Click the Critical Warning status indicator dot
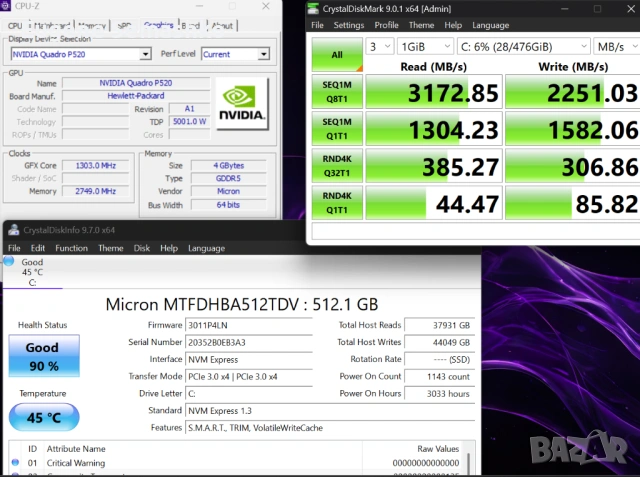 pyautogui.click(x=15, y=463)
